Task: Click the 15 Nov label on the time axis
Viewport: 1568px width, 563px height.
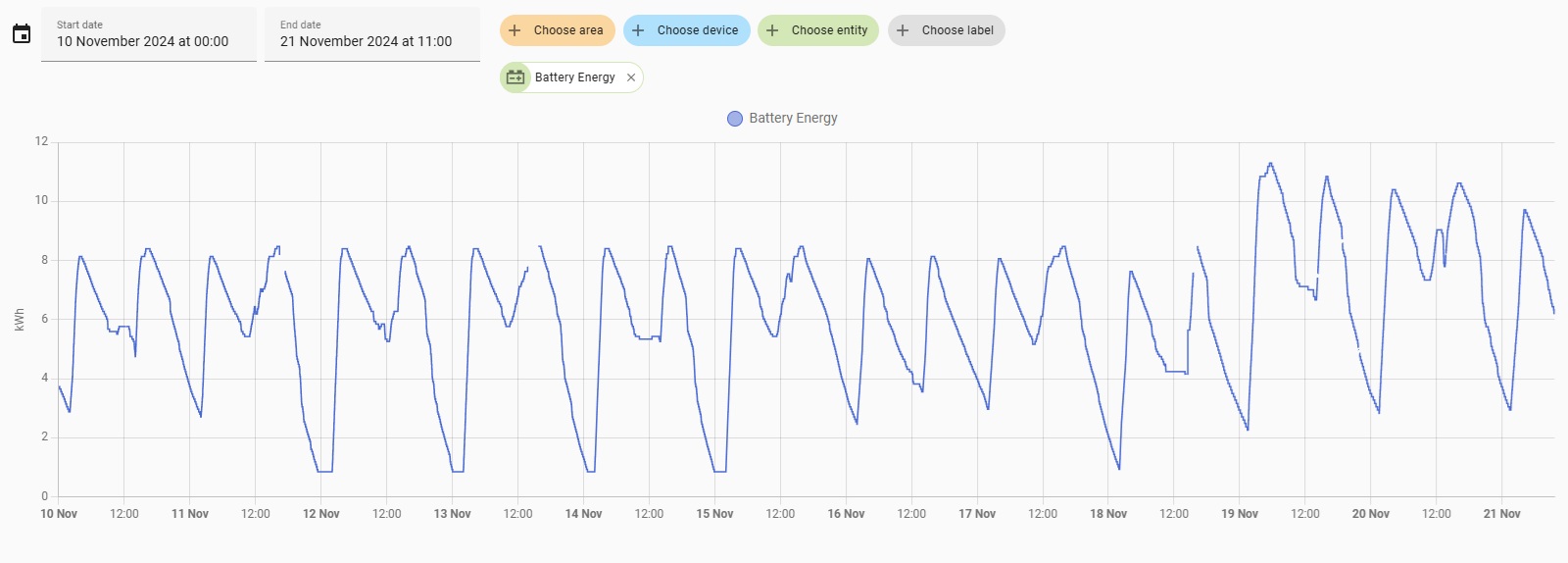Action: [714, 514]
